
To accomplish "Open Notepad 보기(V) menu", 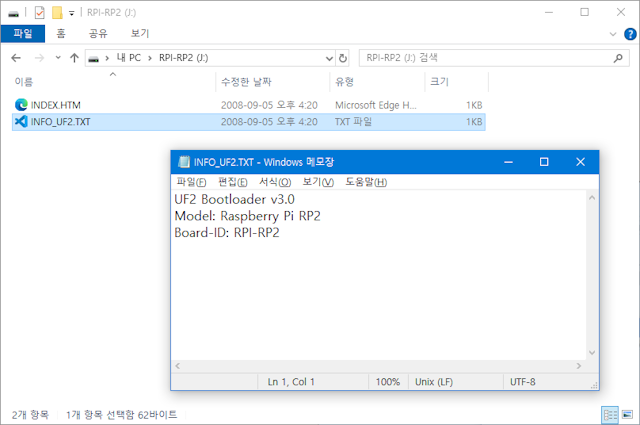I will tap(318, 182).
